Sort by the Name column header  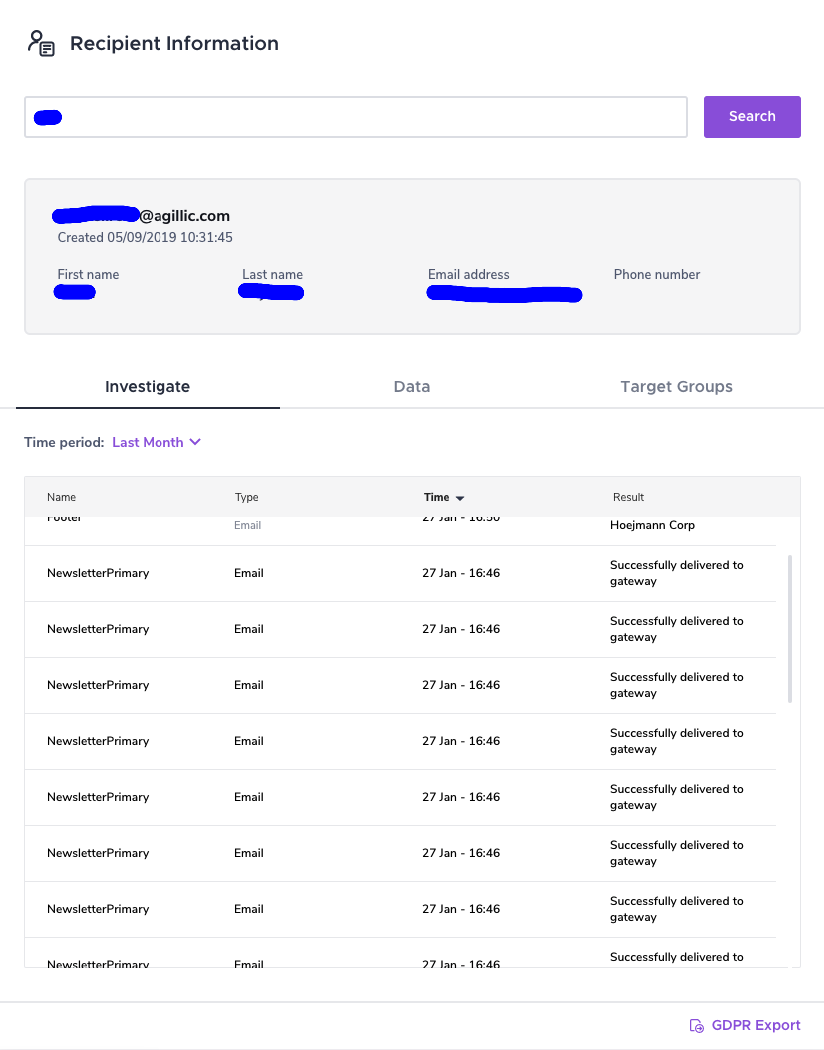click(x=61, y=497)
